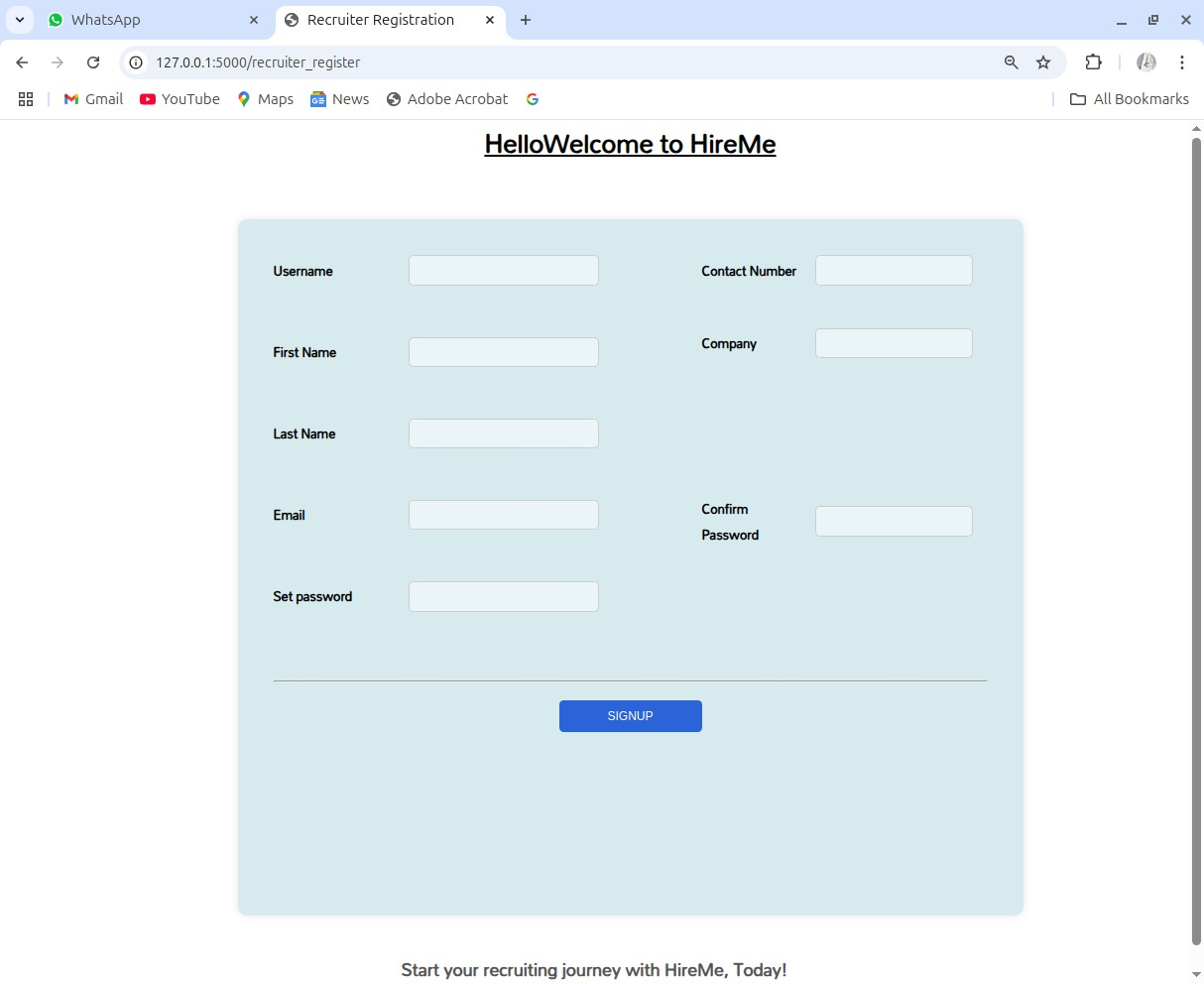This screenshot has height=984, width=1204.
Task: Expand the tab search dropdown arrow
Action: 20,20
